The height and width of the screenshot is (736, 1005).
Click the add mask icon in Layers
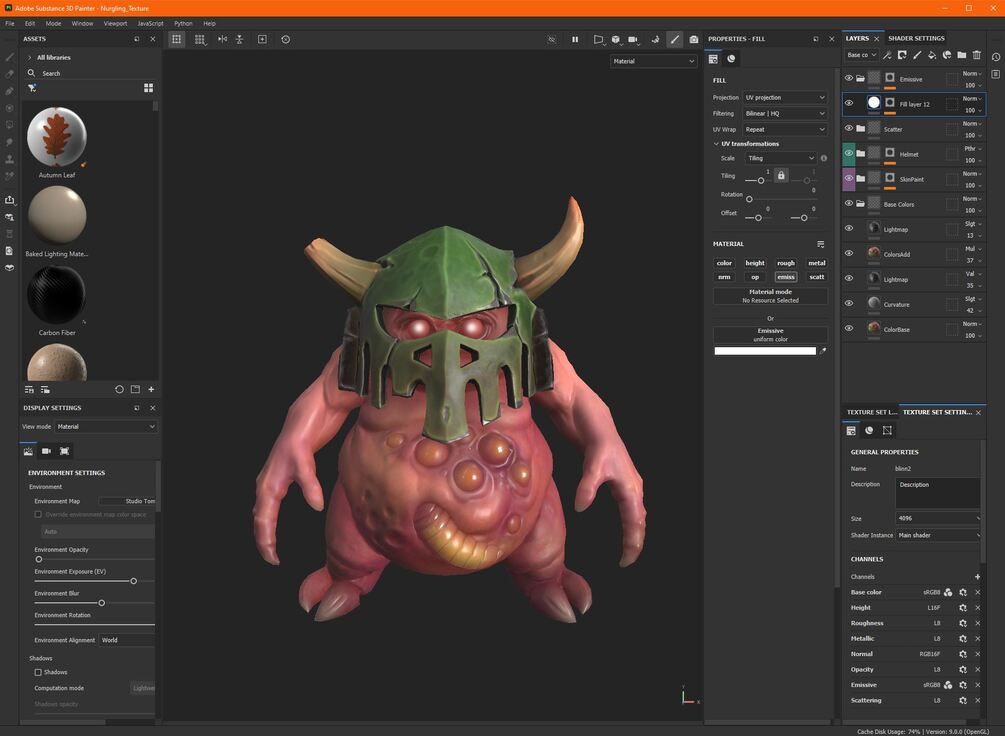902,55
